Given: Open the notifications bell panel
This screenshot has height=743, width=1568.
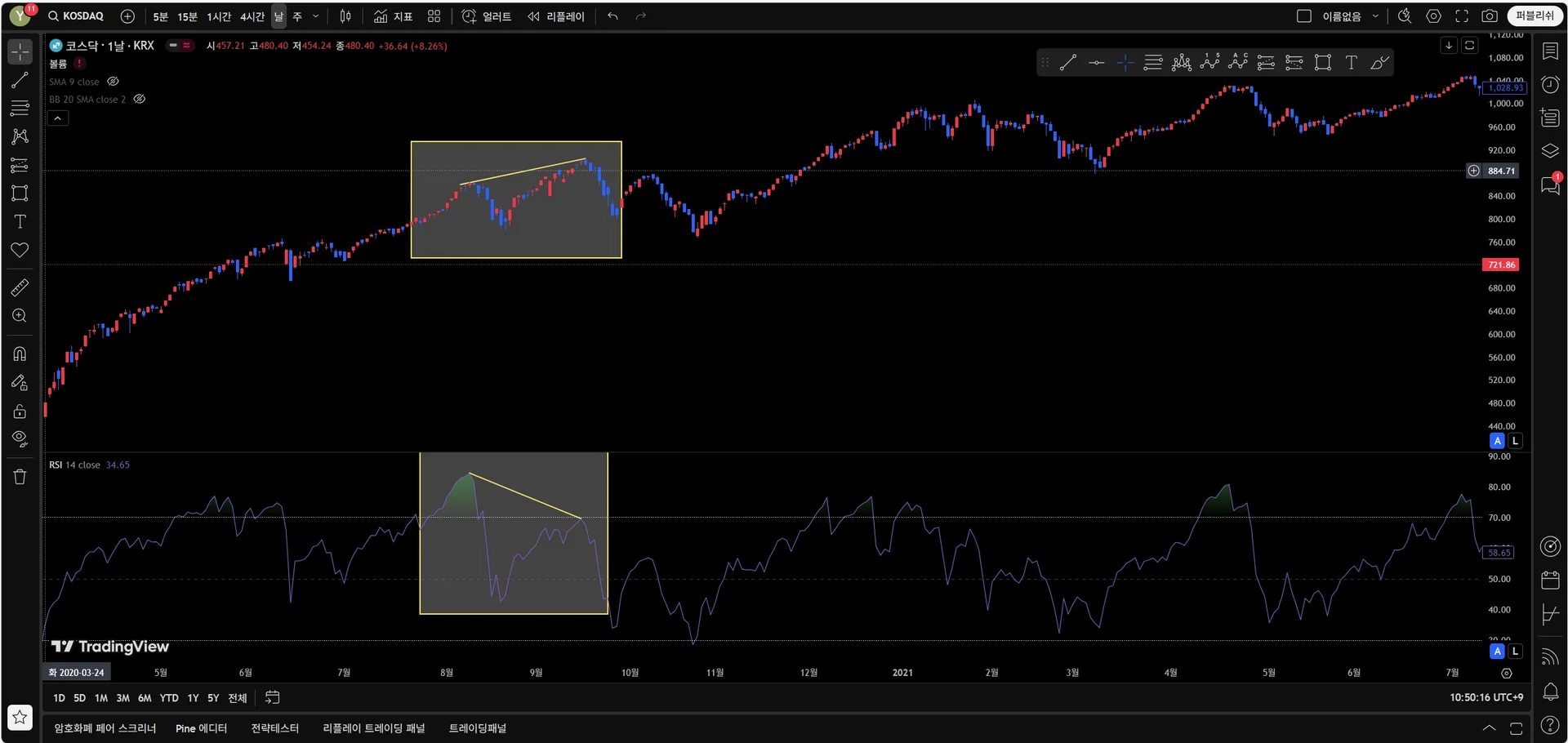Looking at the screenshot, I should pos(1550,692).
